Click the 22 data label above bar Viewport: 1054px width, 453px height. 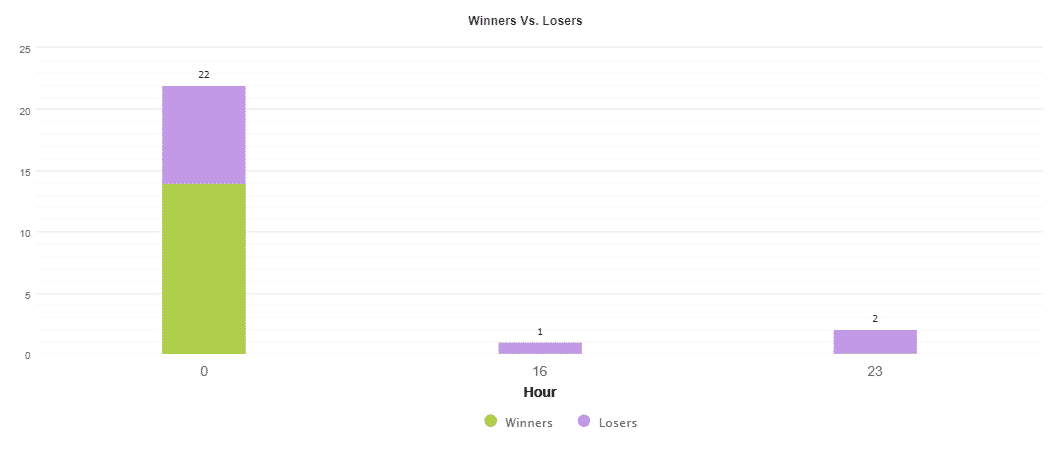pos(204,75)
